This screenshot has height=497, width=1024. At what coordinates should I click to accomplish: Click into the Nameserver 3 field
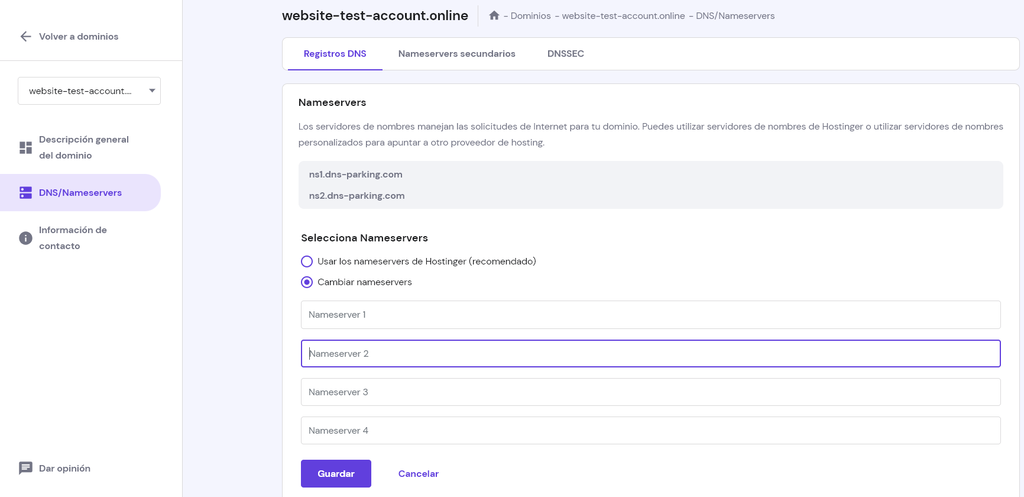pos(650,392)
